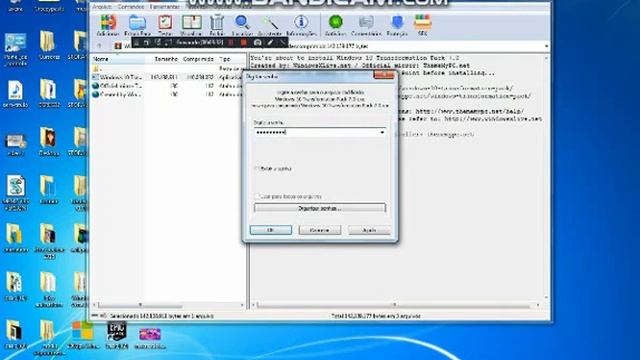Sort by the Comprimido column header
This screenshot has height=360, width=640.
click(x=198, y=59)
